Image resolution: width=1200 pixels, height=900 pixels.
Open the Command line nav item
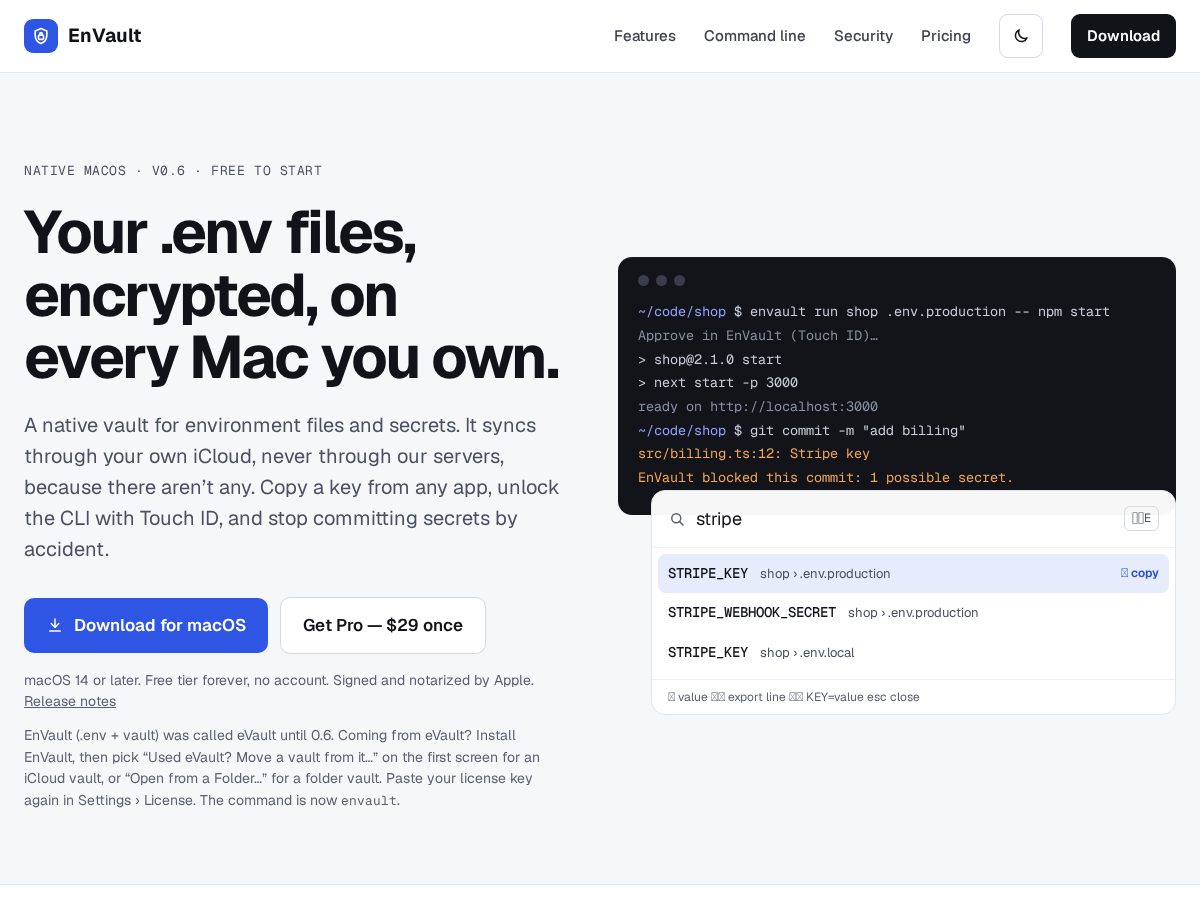click(755, 36)
